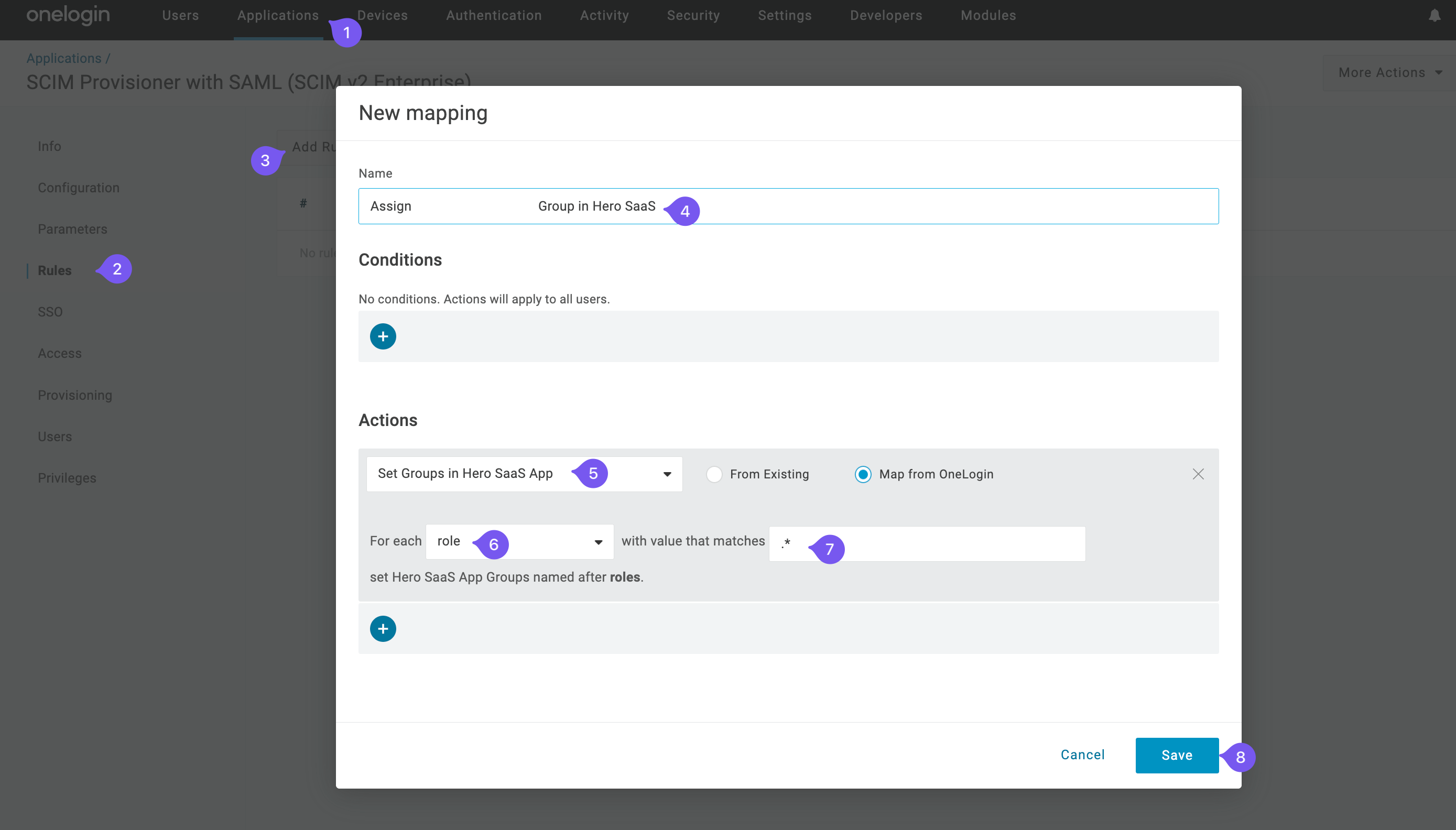Click the notification bell icon
Viewport: 1456px width, 830px height.
point(1435,15)
